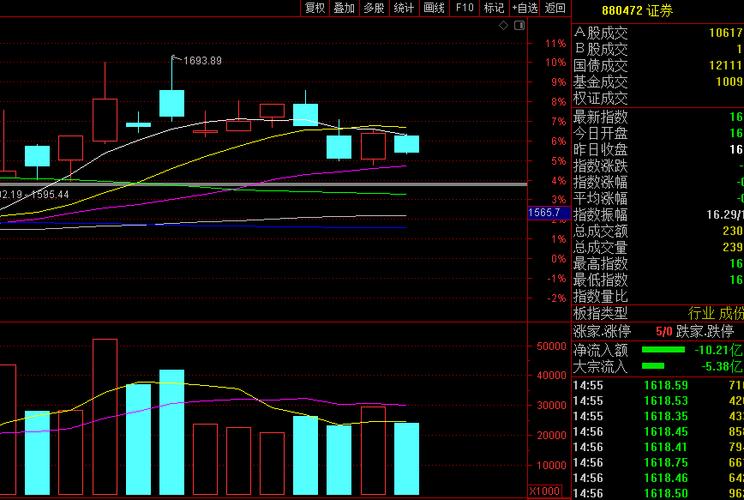Open the F10 company info
Screen dimensions: 744x500
(x=464, y=8)
